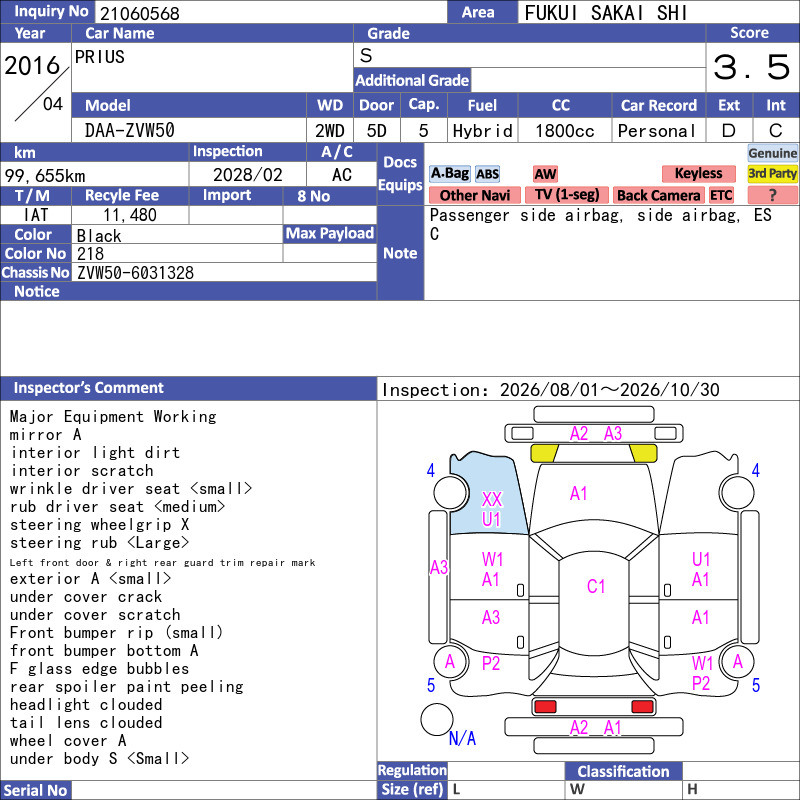Viewport: 800px width, 800px height.
Task: Click the TV (1-seg) badge
Action: click(567, 195)
